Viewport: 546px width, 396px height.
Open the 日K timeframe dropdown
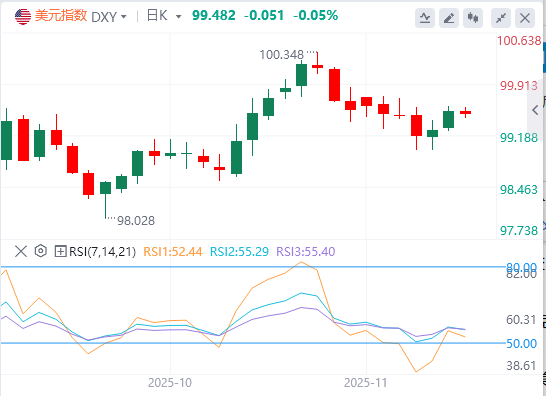[x=164, y=16]
